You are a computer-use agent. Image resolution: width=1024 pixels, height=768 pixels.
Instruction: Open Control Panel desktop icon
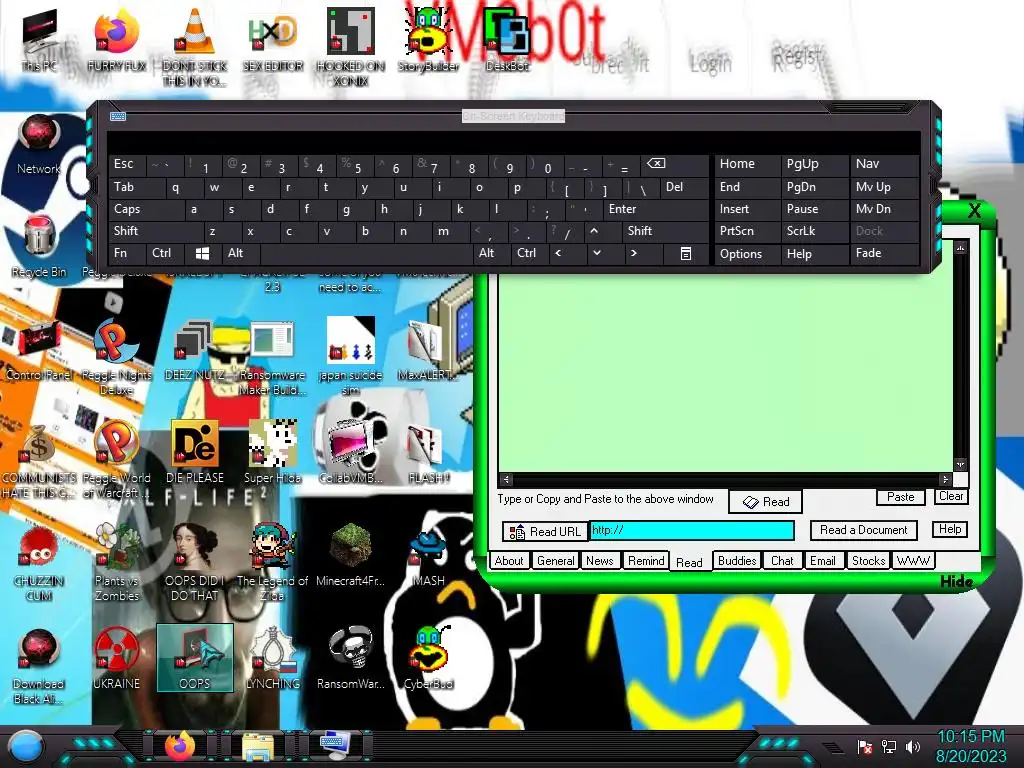pyautogui.click(x=39, y=351)
